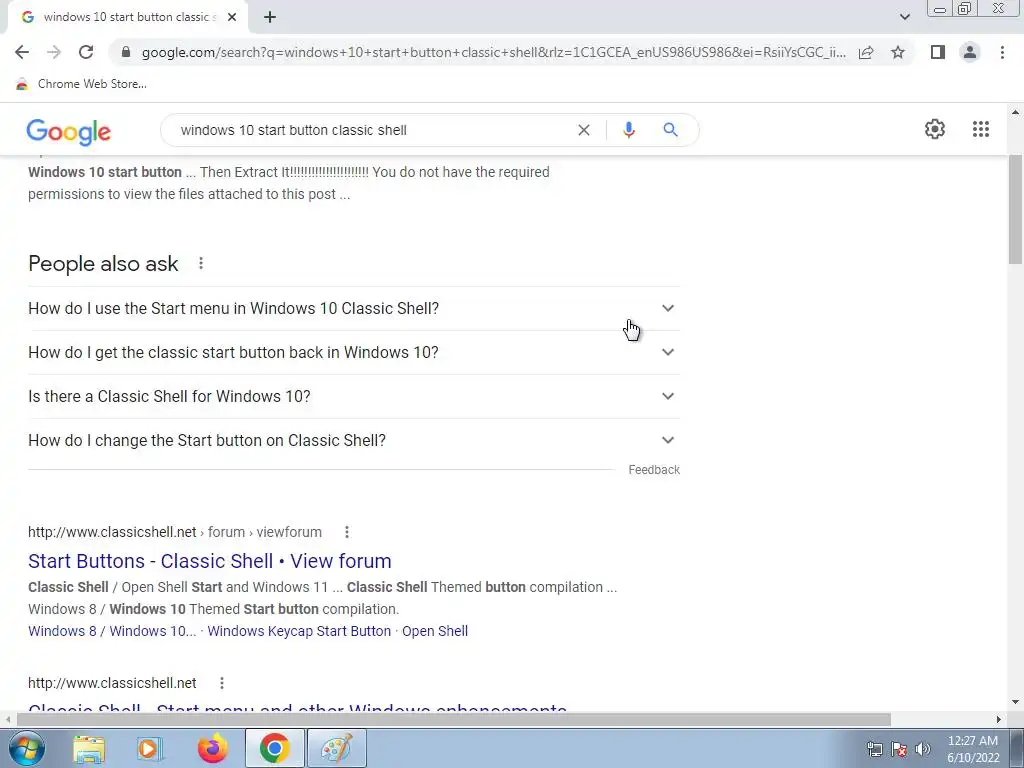This screenshot has height=768, width=1024.
Task: Open the 'Windows 8 / Windows 10...' sitelink
Action: click(112, 631)
